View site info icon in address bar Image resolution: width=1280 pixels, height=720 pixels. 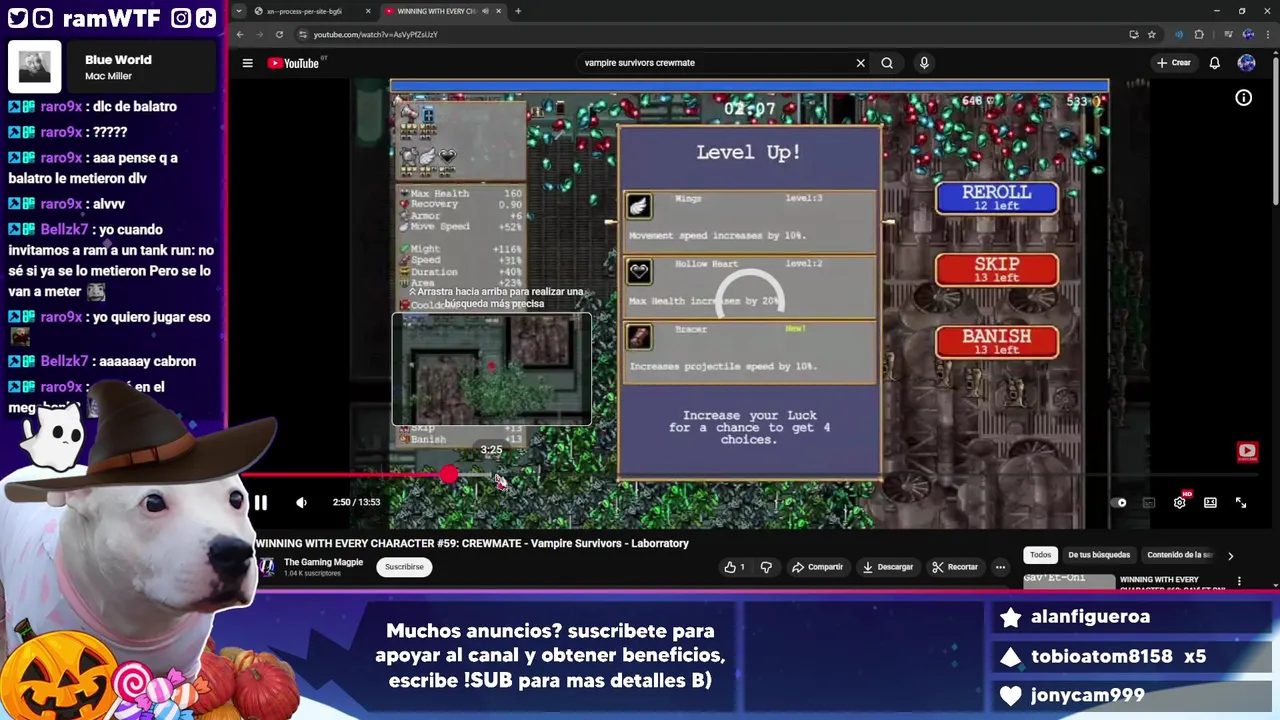(302, 34)
